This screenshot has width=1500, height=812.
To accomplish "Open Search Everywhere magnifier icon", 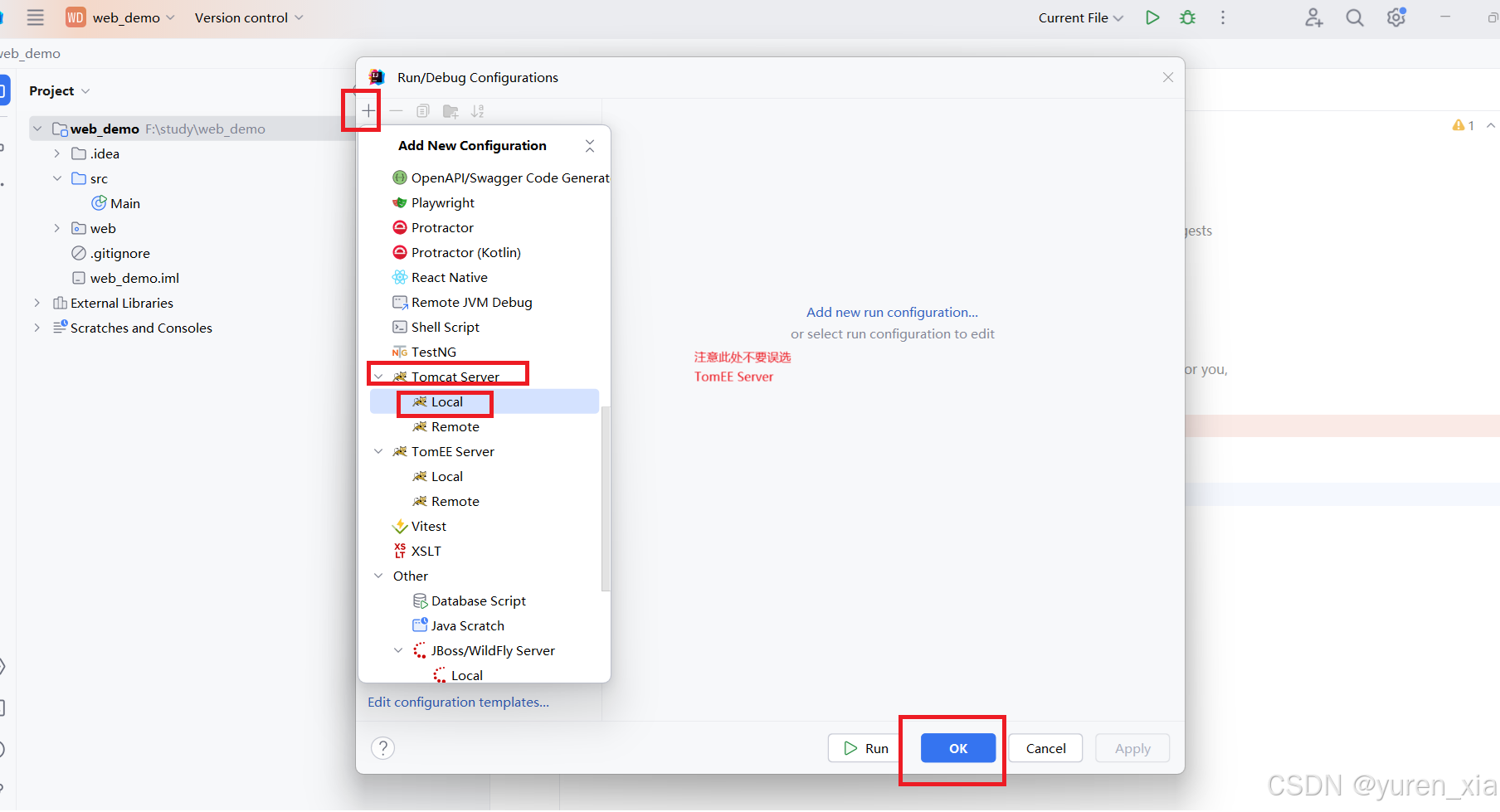I will pos(1355,17).
